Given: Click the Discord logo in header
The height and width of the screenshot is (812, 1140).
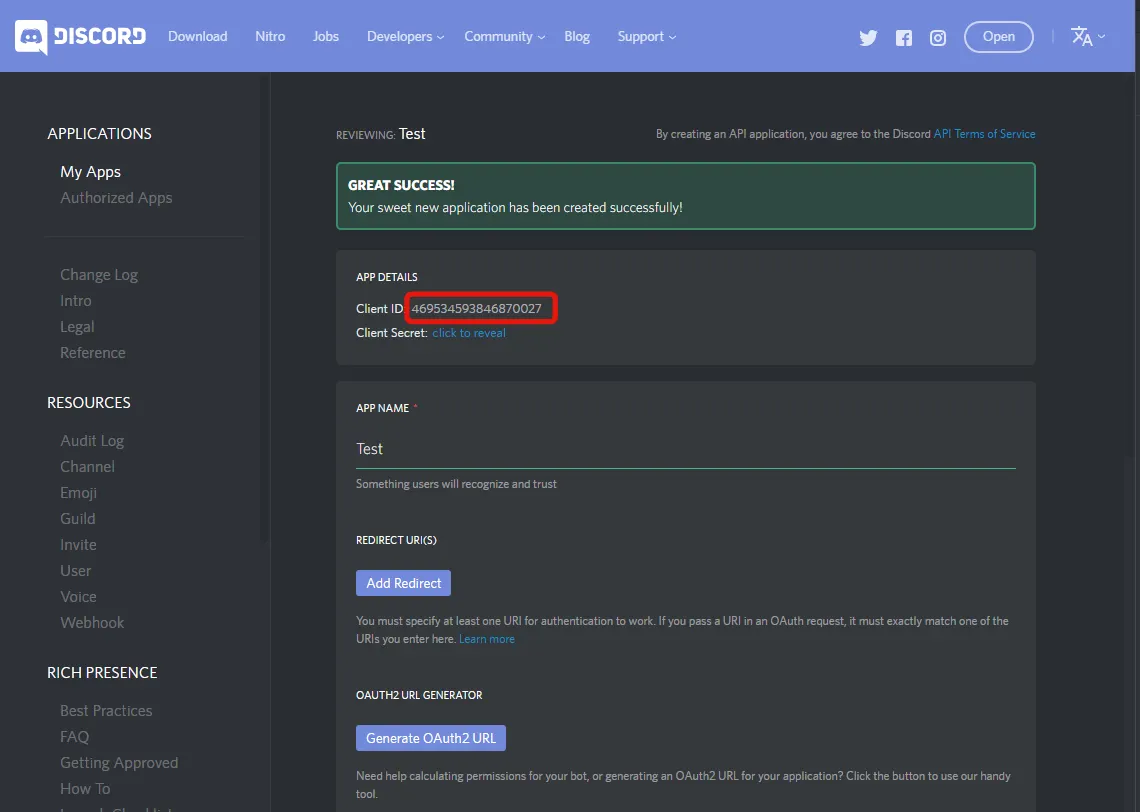Looking at the screenshot, I should (x=81, y=36).
